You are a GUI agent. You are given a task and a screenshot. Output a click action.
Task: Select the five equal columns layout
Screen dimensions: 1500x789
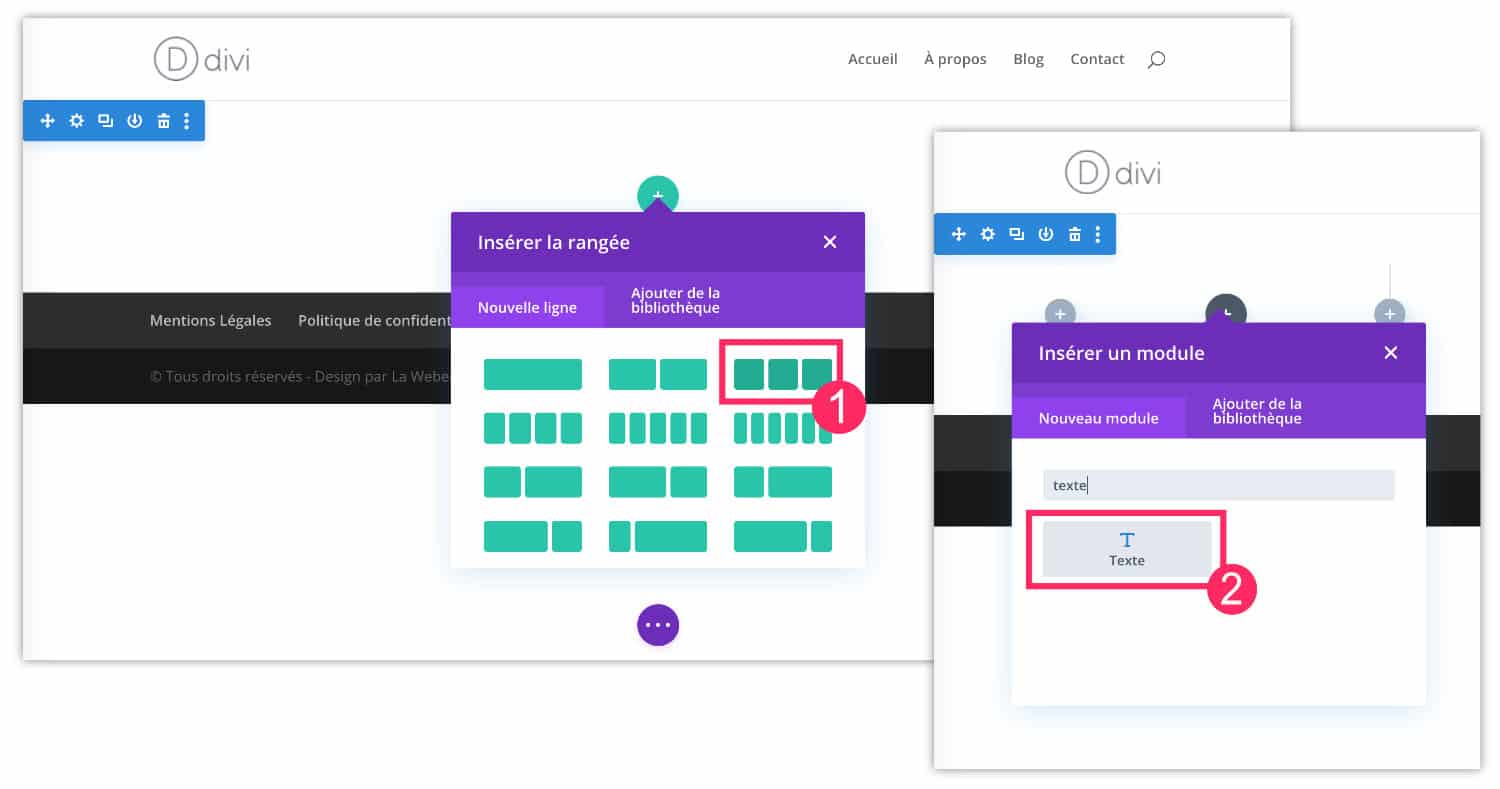(658, 428)
